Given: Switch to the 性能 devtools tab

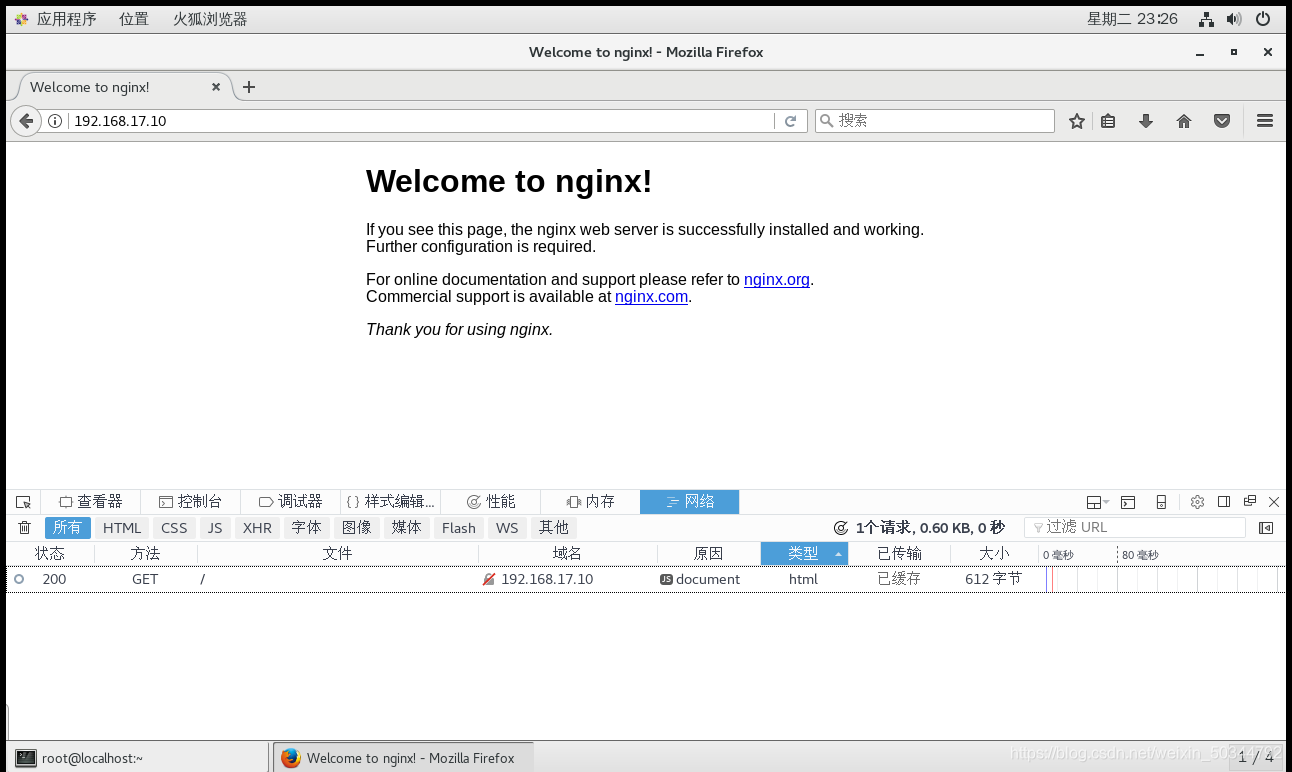Looking at the screenshot, I should pos(491,502).
